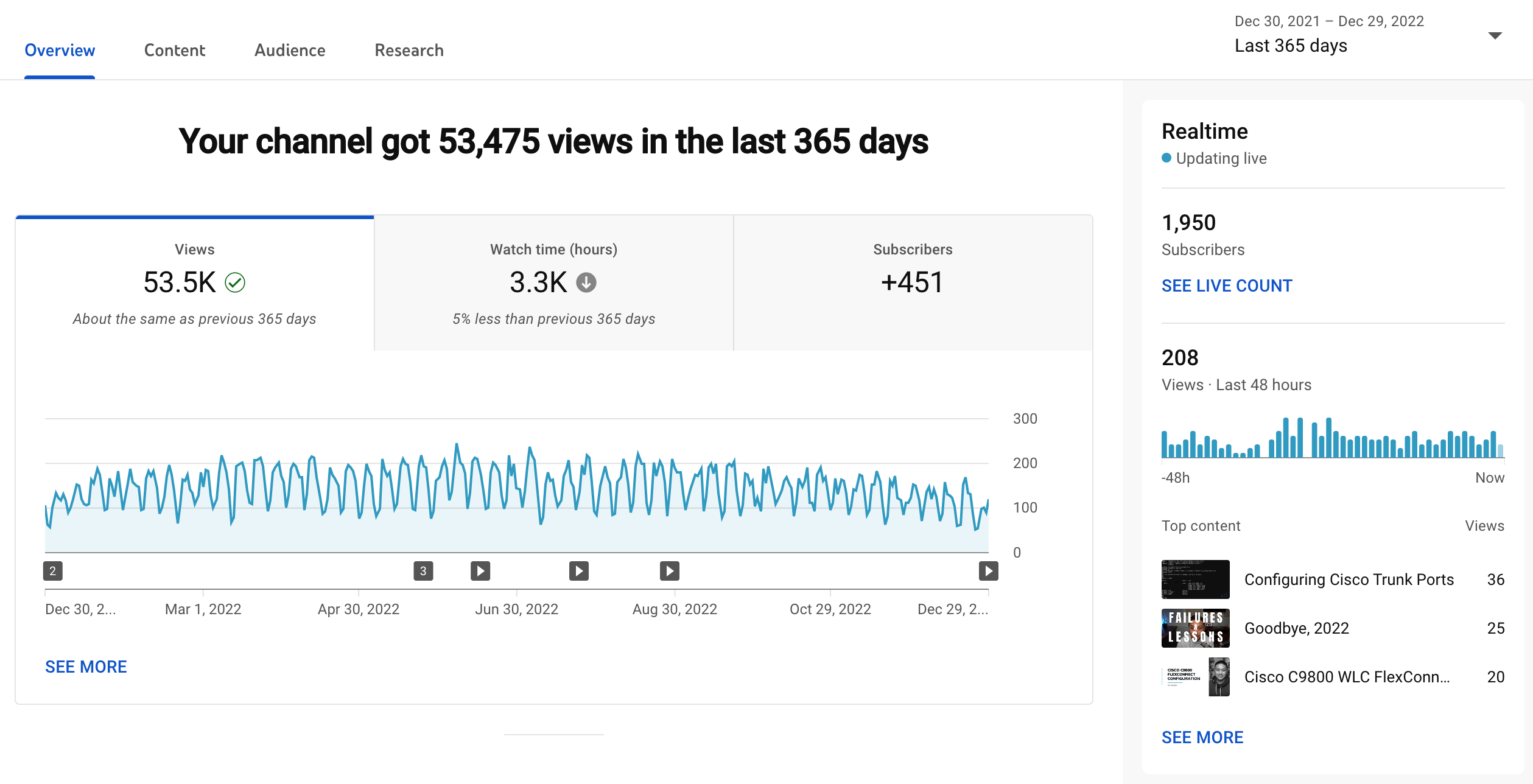The image size is (1533, 784).
Task: Click the Aug 30, 2022 axis label
Action: pyautogui.click(x=675, y=609)
